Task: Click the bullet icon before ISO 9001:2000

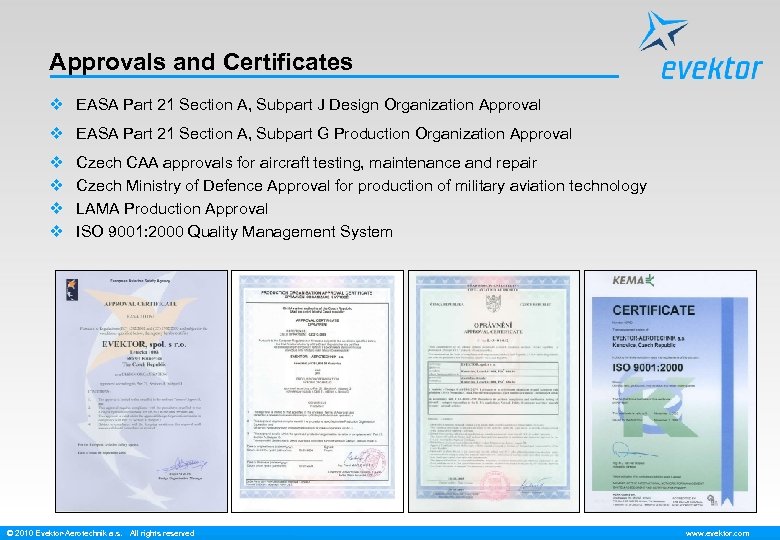Action: pyautogui.click(x=57, y=231)
